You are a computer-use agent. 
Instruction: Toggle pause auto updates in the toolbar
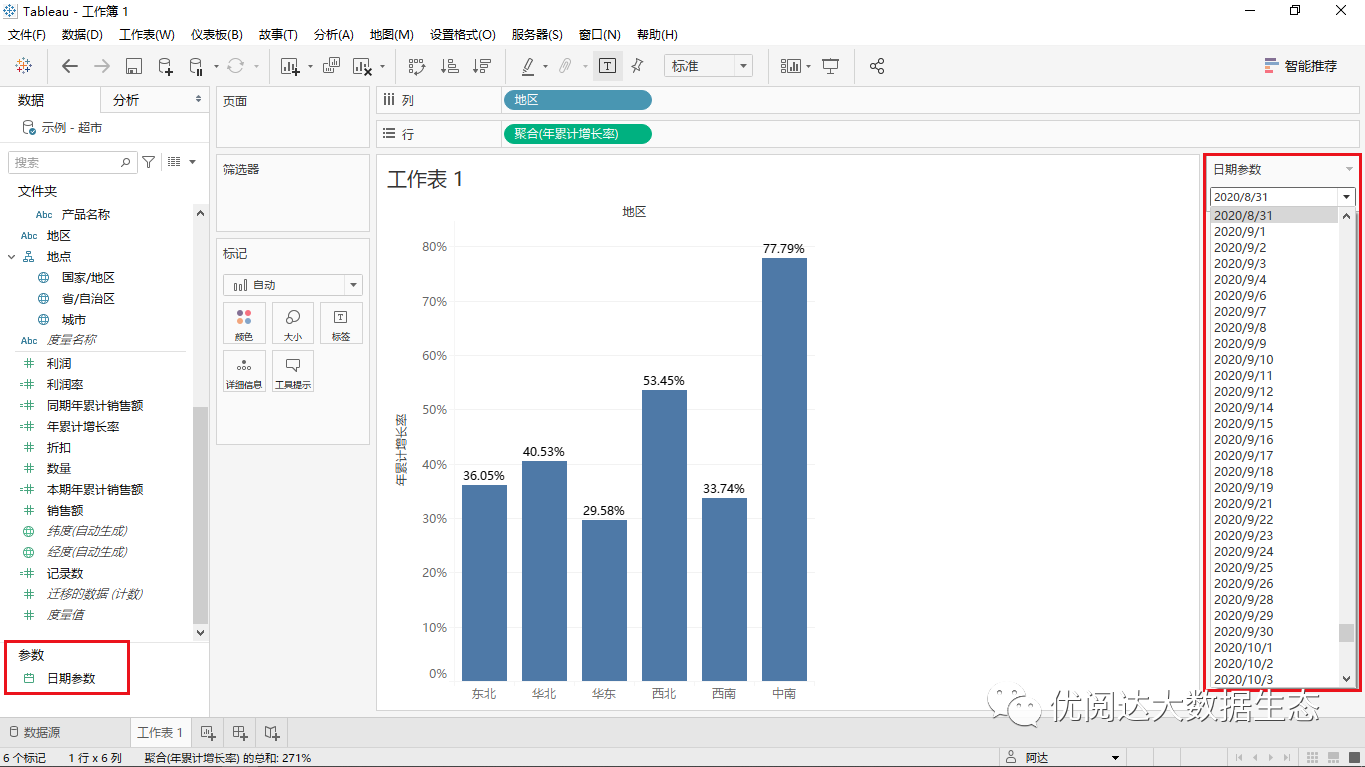pos(197,66)
